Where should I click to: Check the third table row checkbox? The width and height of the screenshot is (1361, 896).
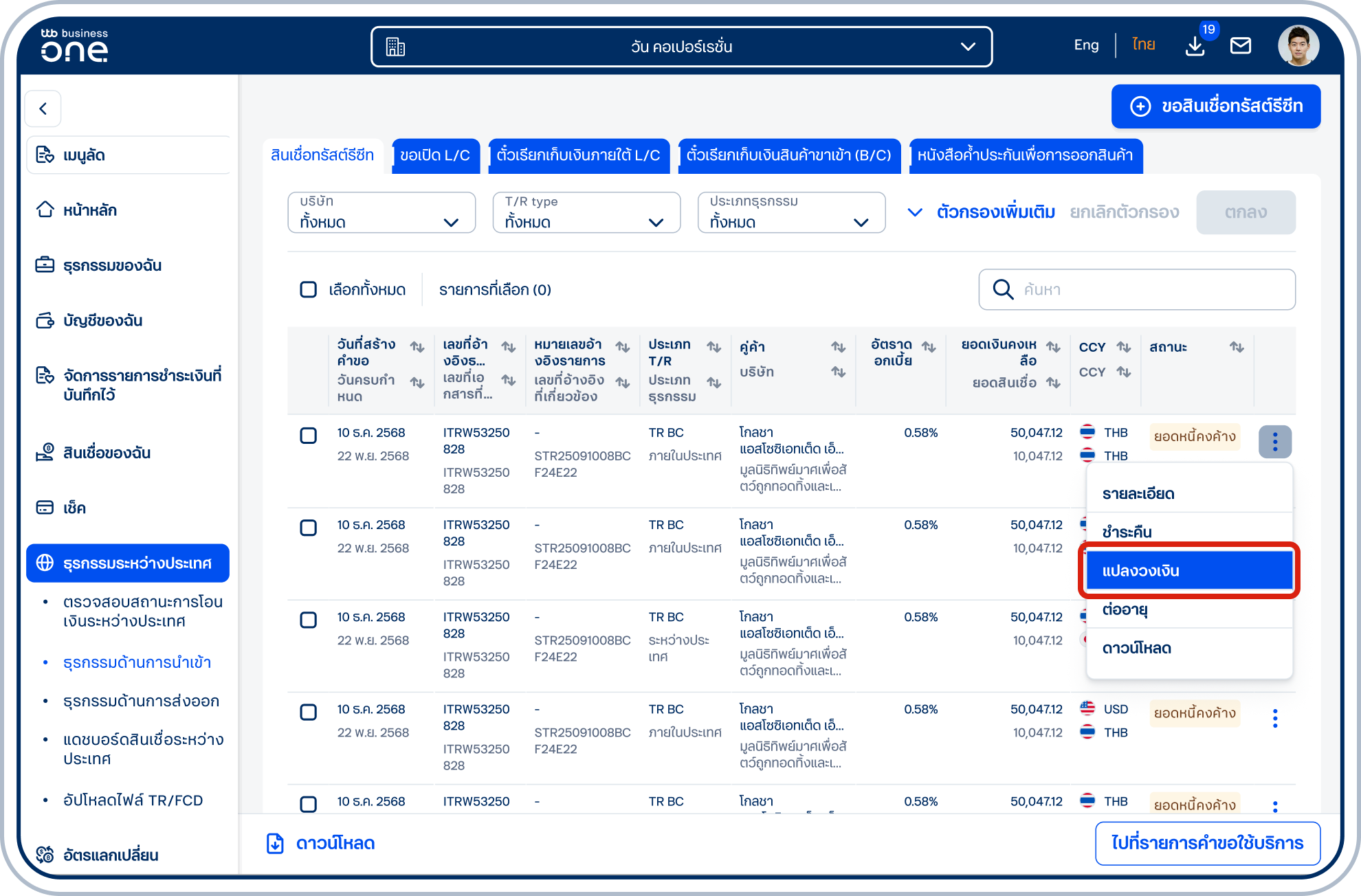(x=309, y=620)
